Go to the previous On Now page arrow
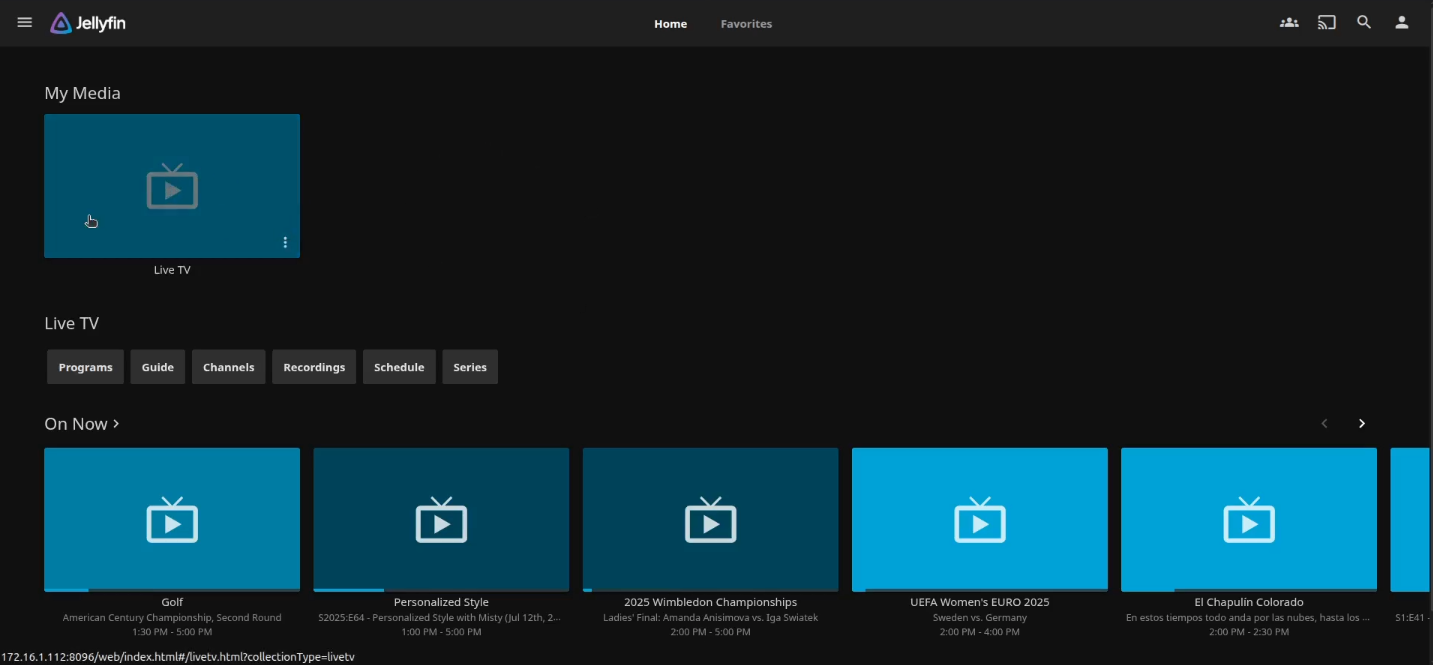This screenshot has height=665, width=1433. [x=1325, y=424]
